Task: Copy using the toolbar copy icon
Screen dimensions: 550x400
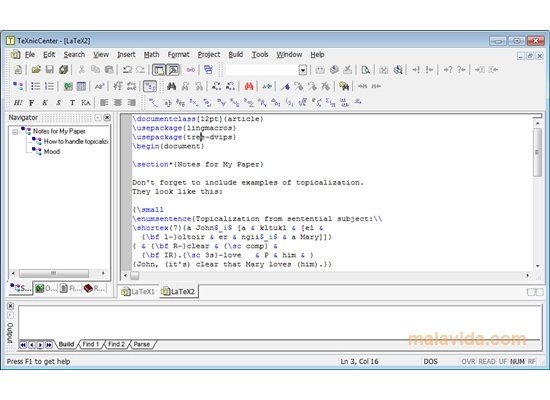Action: coord(95,70)
